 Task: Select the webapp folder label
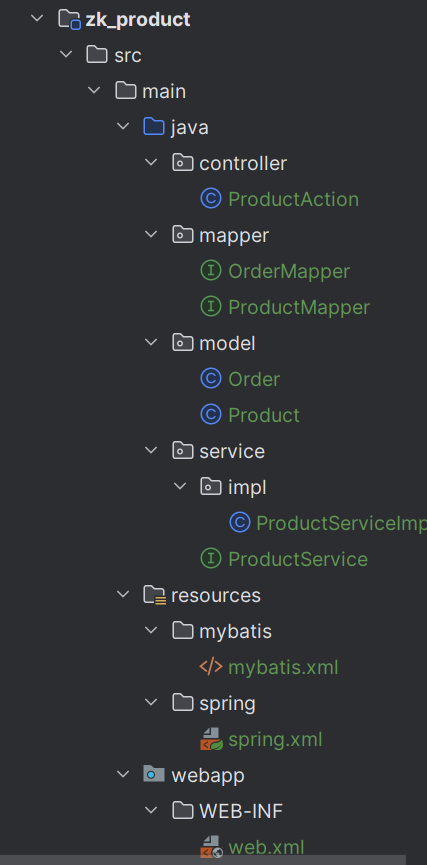pos(208,776)
